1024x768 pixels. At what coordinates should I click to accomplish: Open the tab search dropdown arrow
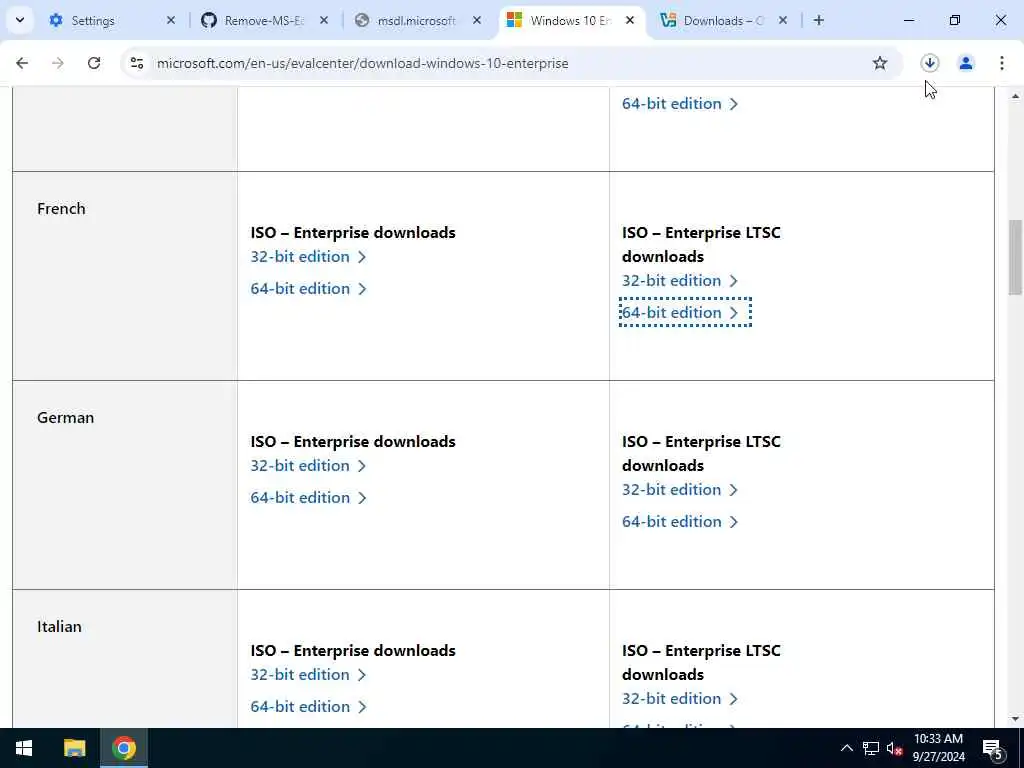pos(20,20)
